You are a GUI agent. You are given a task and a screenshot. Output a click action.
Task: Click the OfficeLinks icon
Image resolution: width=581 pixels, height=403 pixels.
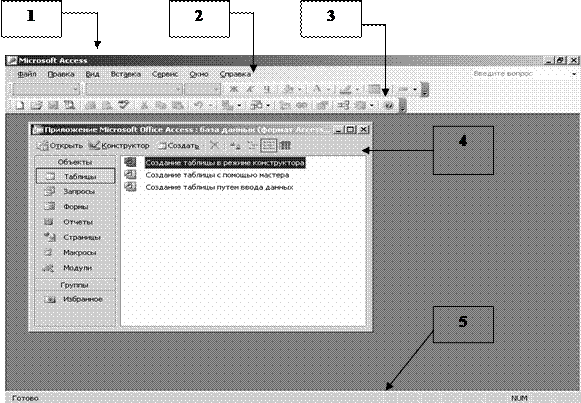[x=227, y=106]
